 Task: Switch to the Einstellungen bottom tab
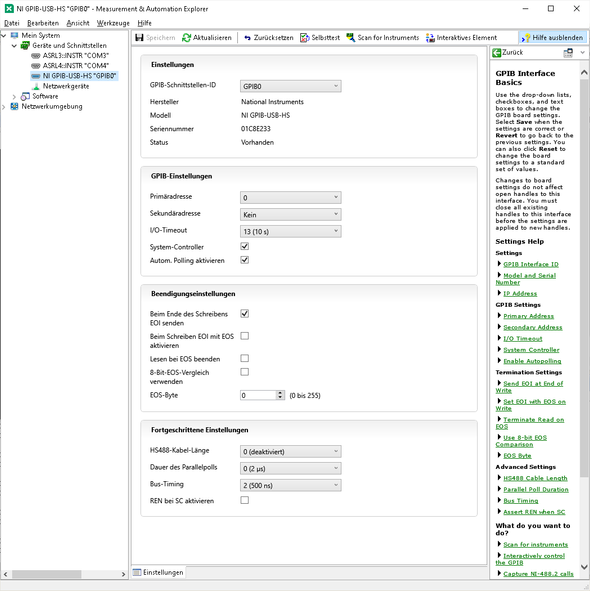158,572
